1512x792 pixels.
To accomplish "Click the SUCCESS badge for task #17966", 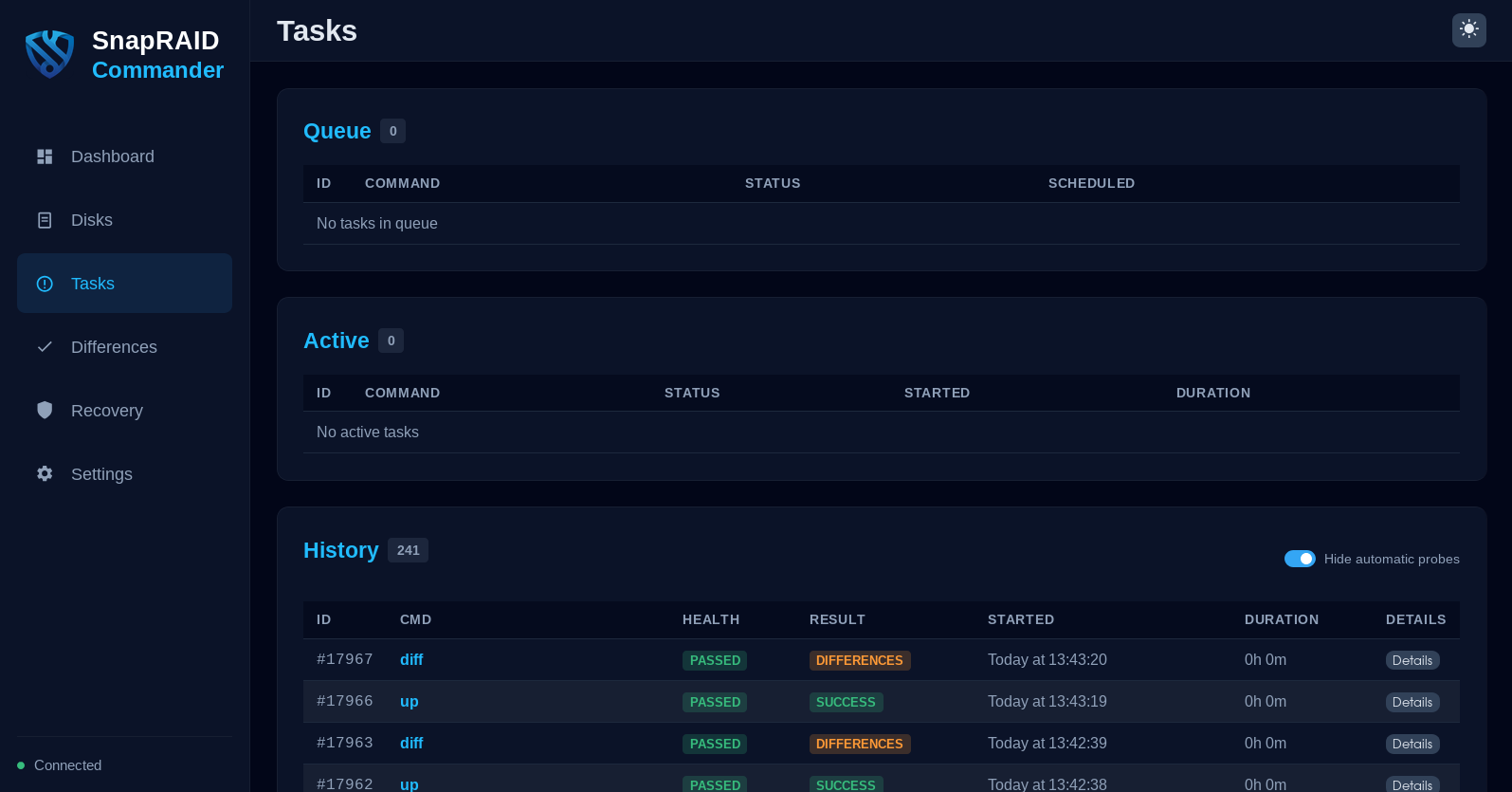I will [846, 702].
